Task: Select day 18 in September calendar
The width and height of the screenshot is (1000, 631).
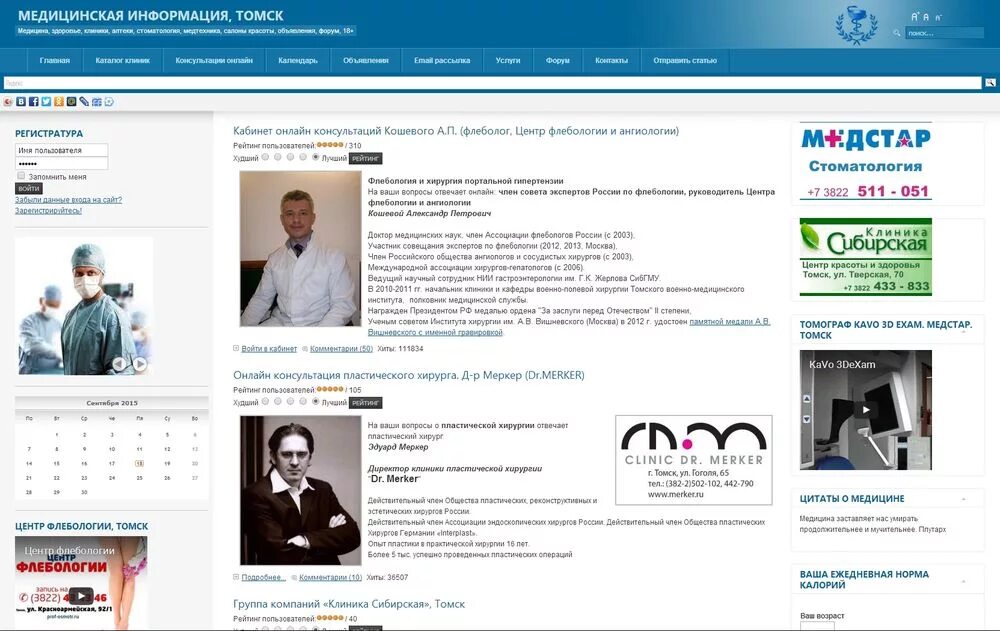Action: pyautogui.click(x=139, y=463)
